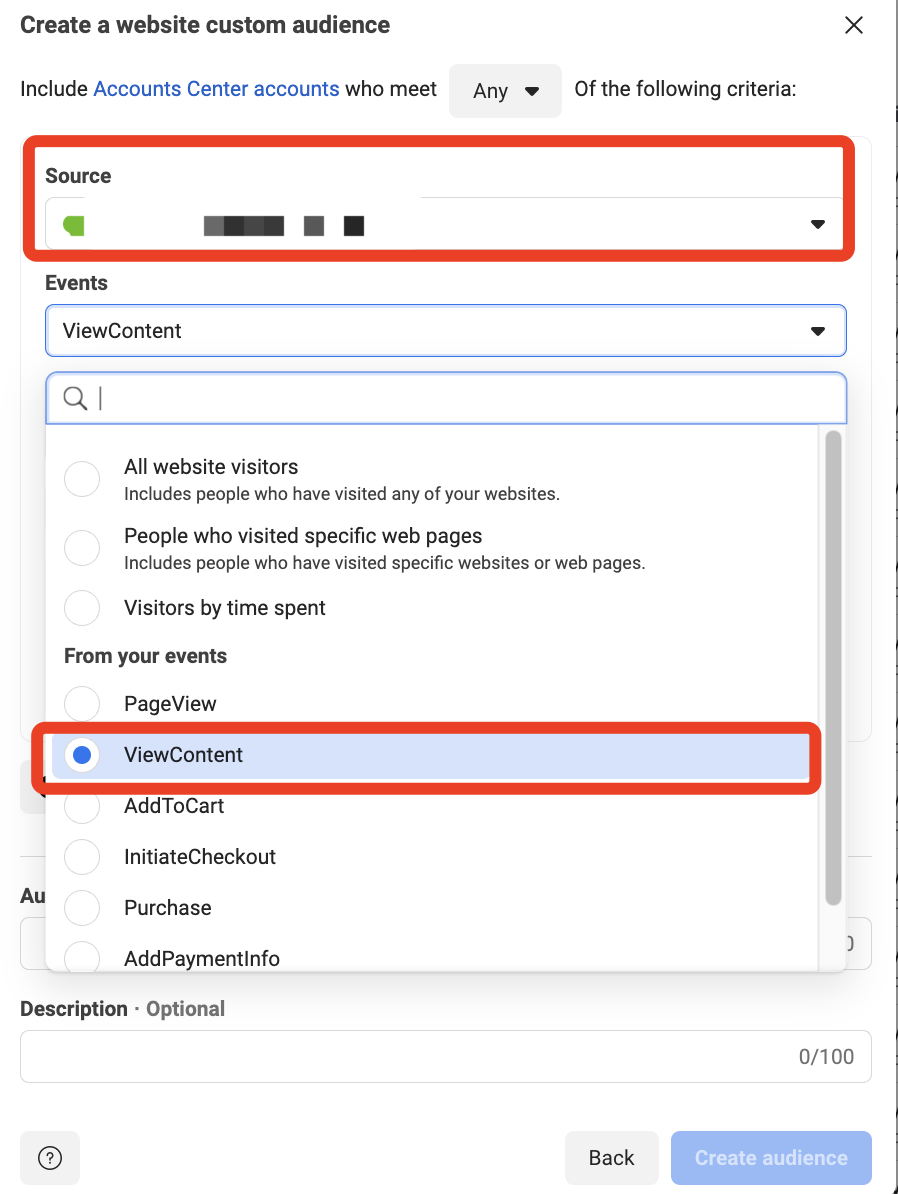Select All website visitors radio option

click(82, 479)
